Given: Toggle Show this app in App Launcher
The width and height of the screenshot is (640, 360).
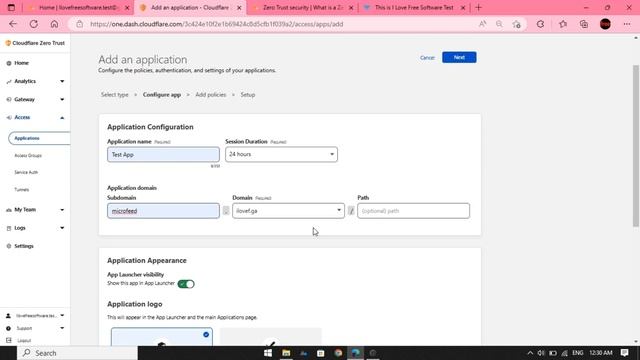Looking at the screenshot, I should [x=186, y=284].
